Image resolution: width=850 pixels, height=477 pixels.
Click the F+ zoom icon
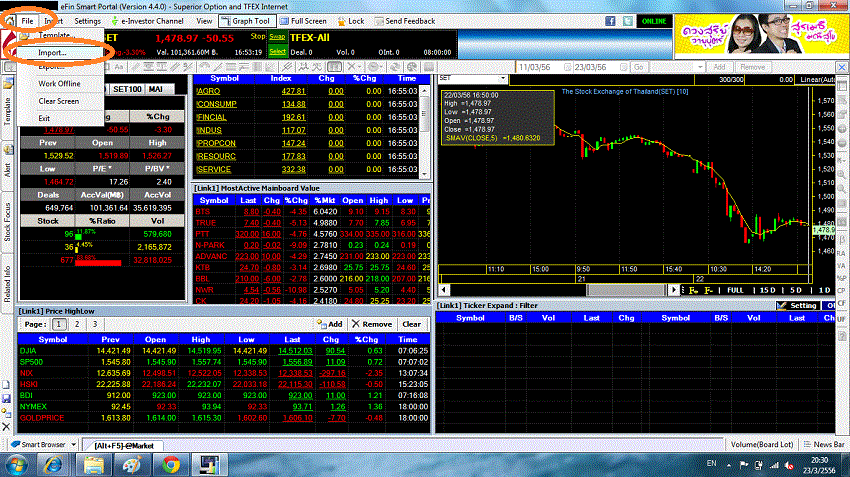pyautogui.click(x=693, y=291)
